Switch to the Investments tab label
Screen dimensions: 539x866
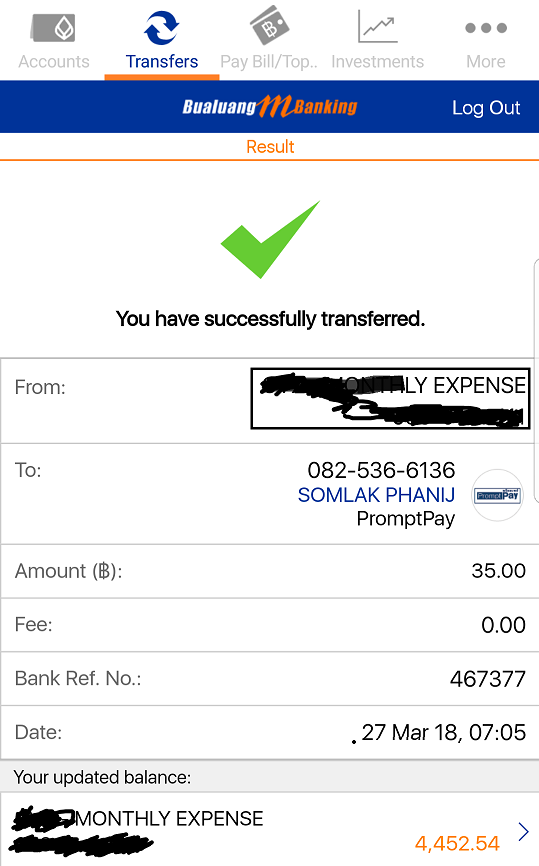(x=378, y=61)
